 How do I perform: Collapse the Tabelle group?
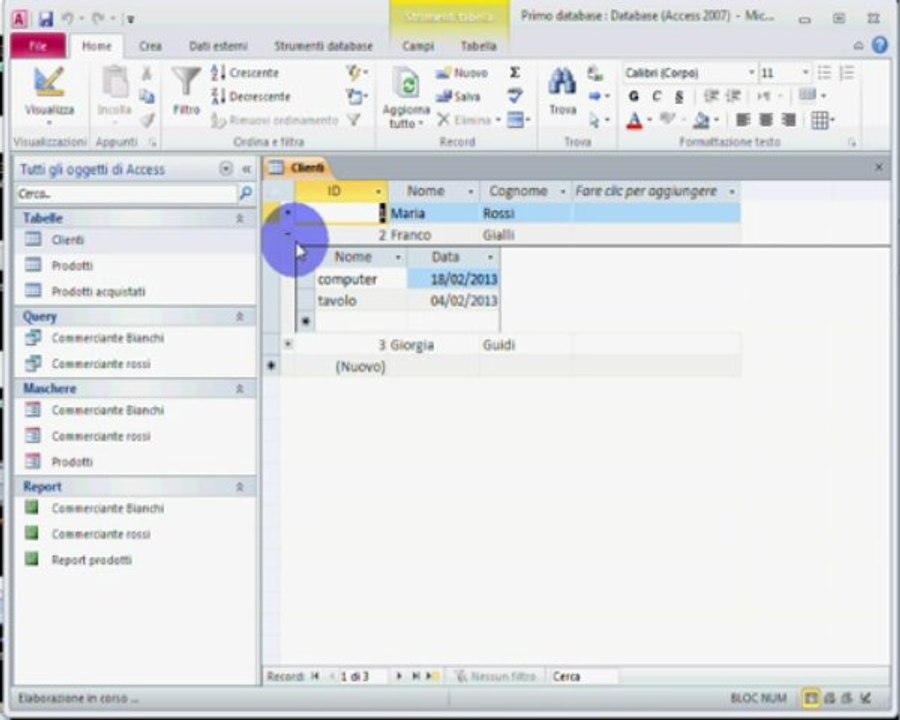pyautogui.click(x=240, y=219)
